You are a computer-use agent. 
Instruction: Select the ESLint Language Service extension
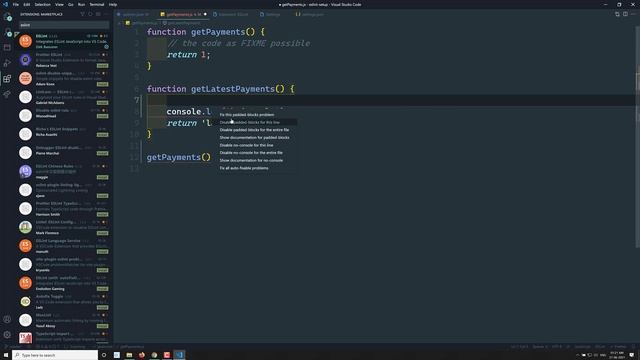click(64, 246)
